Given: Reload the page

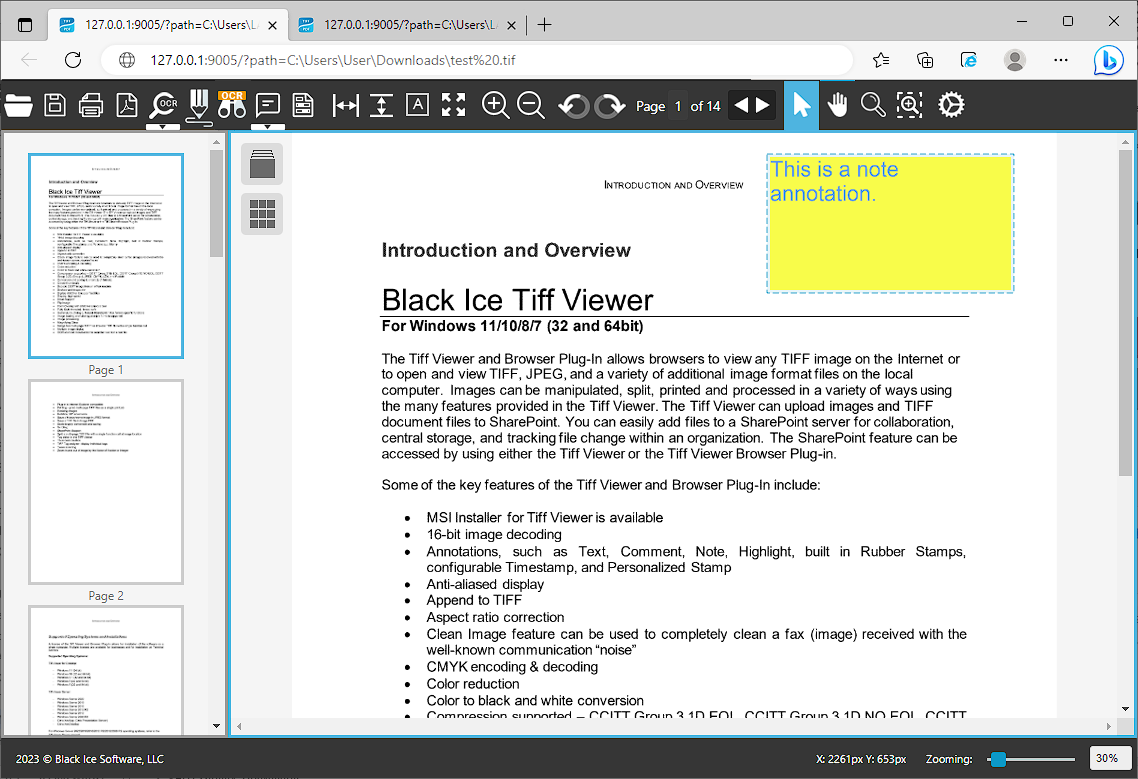Looking at the screenshot, I should tap(73, 60).
